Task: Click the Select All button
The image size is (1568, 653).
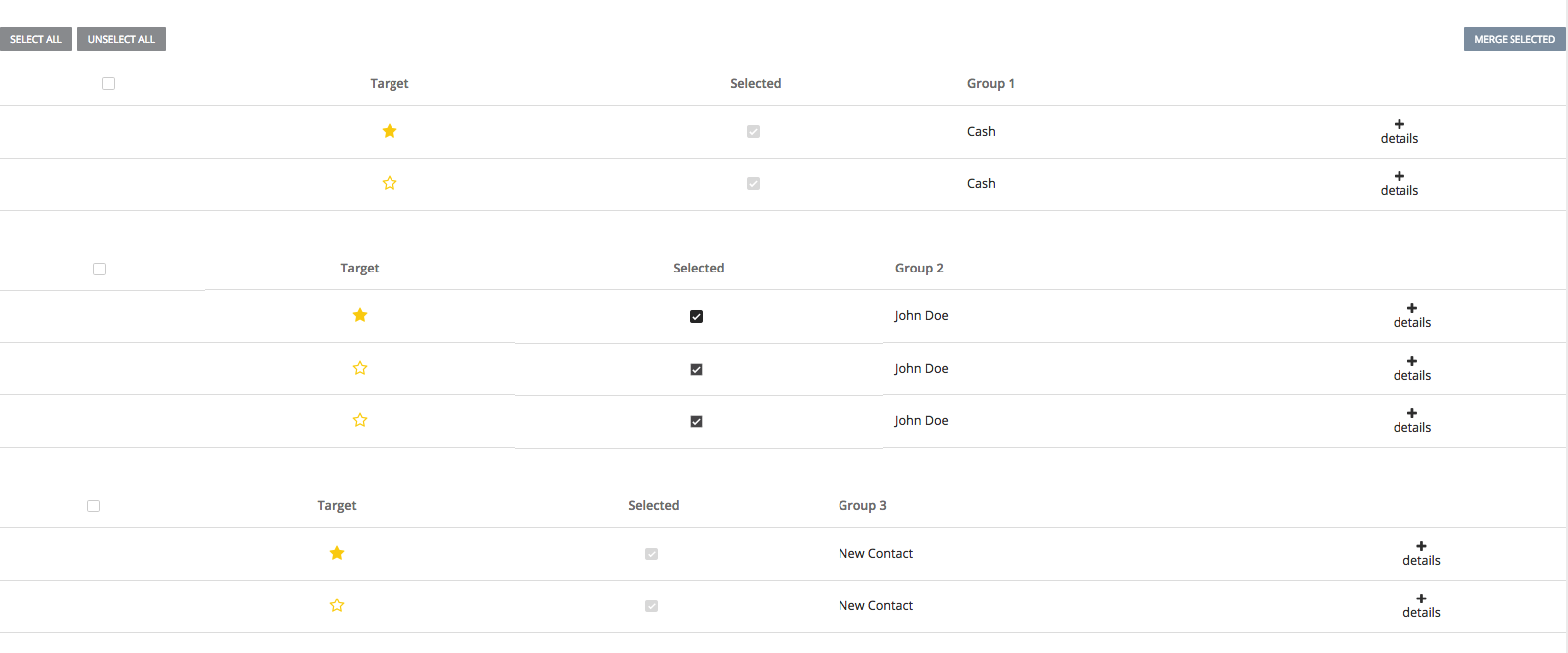Action: click(x=36, y=39)
